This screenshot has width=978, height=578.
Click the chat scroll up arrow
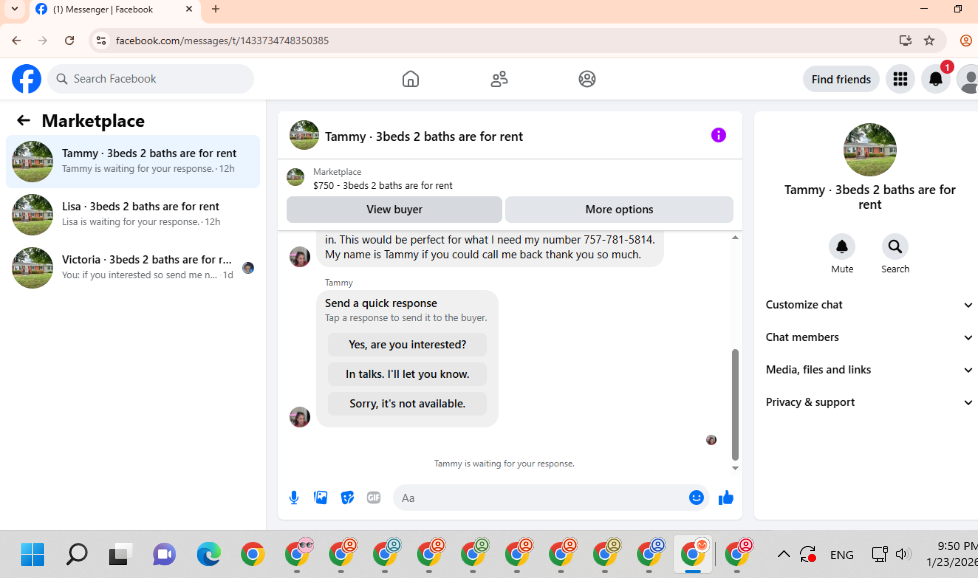tap(735, 238)
